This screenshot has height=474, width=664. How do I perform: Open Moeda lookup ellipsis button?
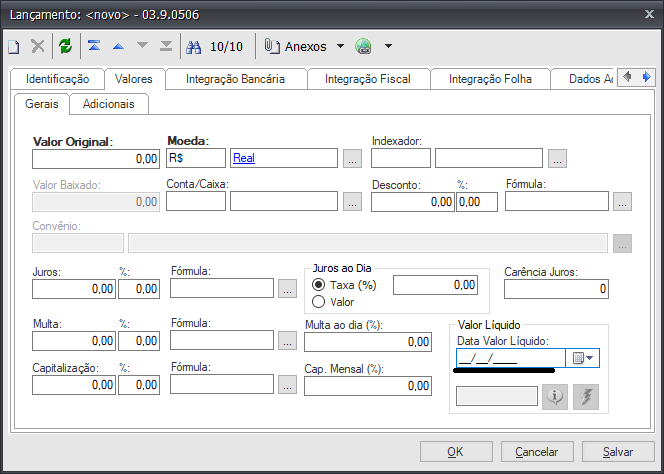tap(352, 158)
